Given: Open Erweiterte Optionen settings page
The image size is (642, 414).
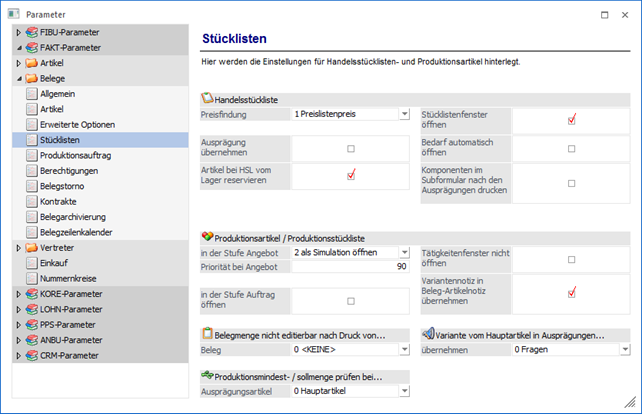Looking at the screenshot, I should (x=83, y=124).
